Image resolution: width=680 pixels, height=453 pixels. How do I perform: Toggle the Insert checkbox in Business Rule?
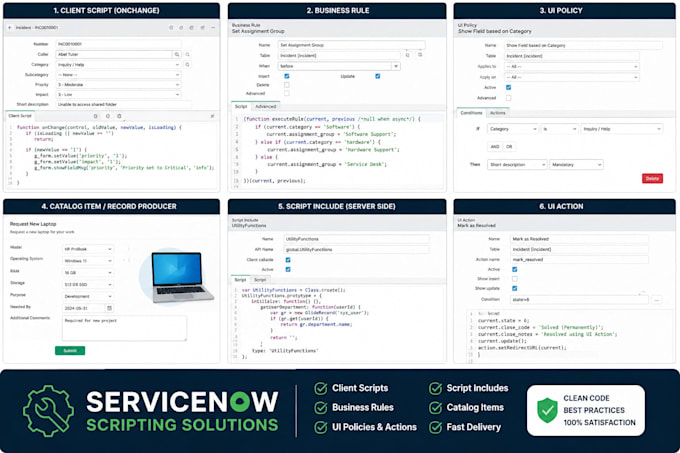coord(287,76)
